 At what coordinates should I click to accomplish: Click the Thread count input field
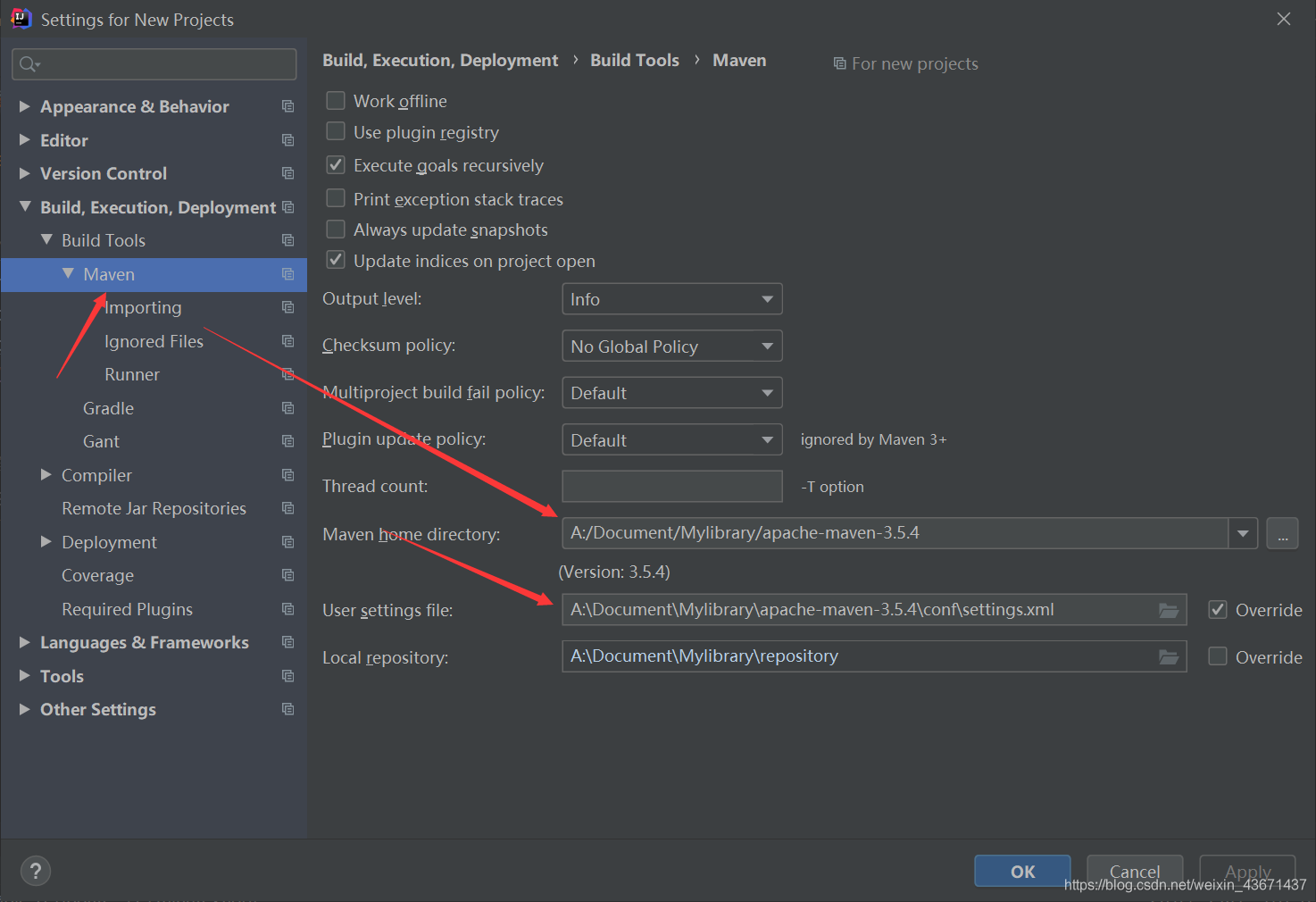click(x=672, y=486)
